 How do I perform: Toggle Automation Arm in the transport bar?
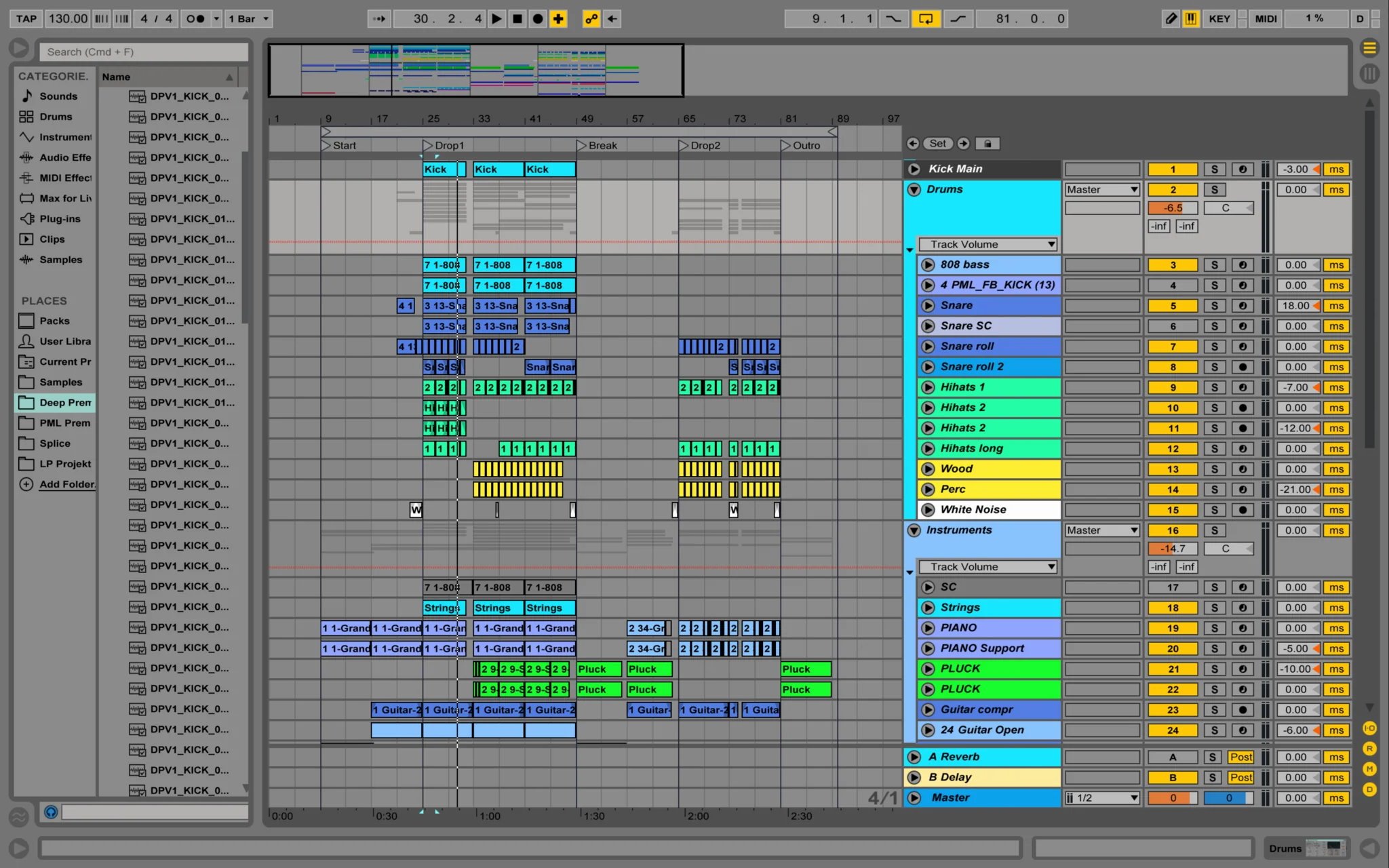(591, 19)
